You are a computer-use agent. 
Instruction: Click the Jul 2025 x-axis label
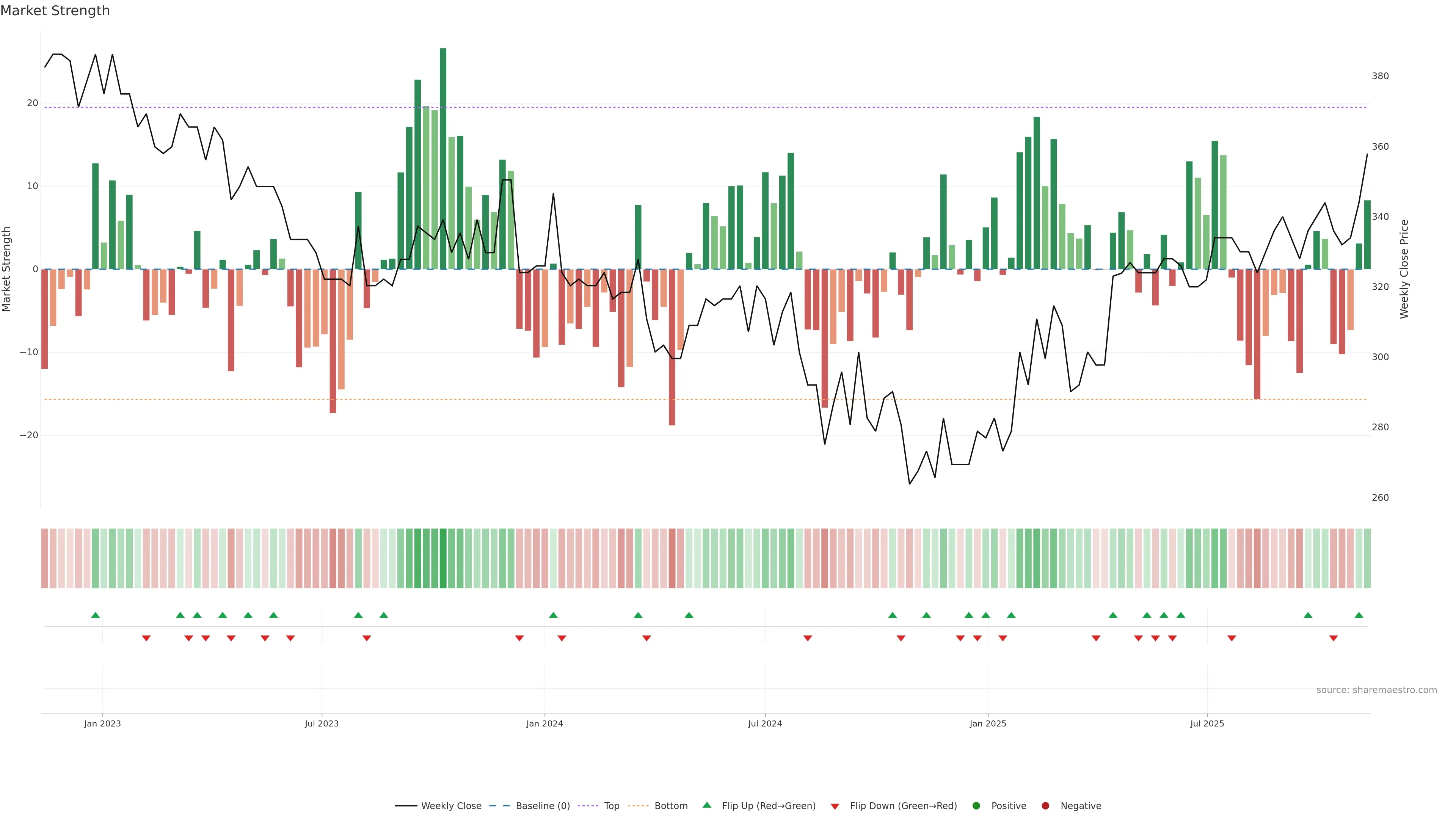pyautogui.click(x=1207, y=723)
